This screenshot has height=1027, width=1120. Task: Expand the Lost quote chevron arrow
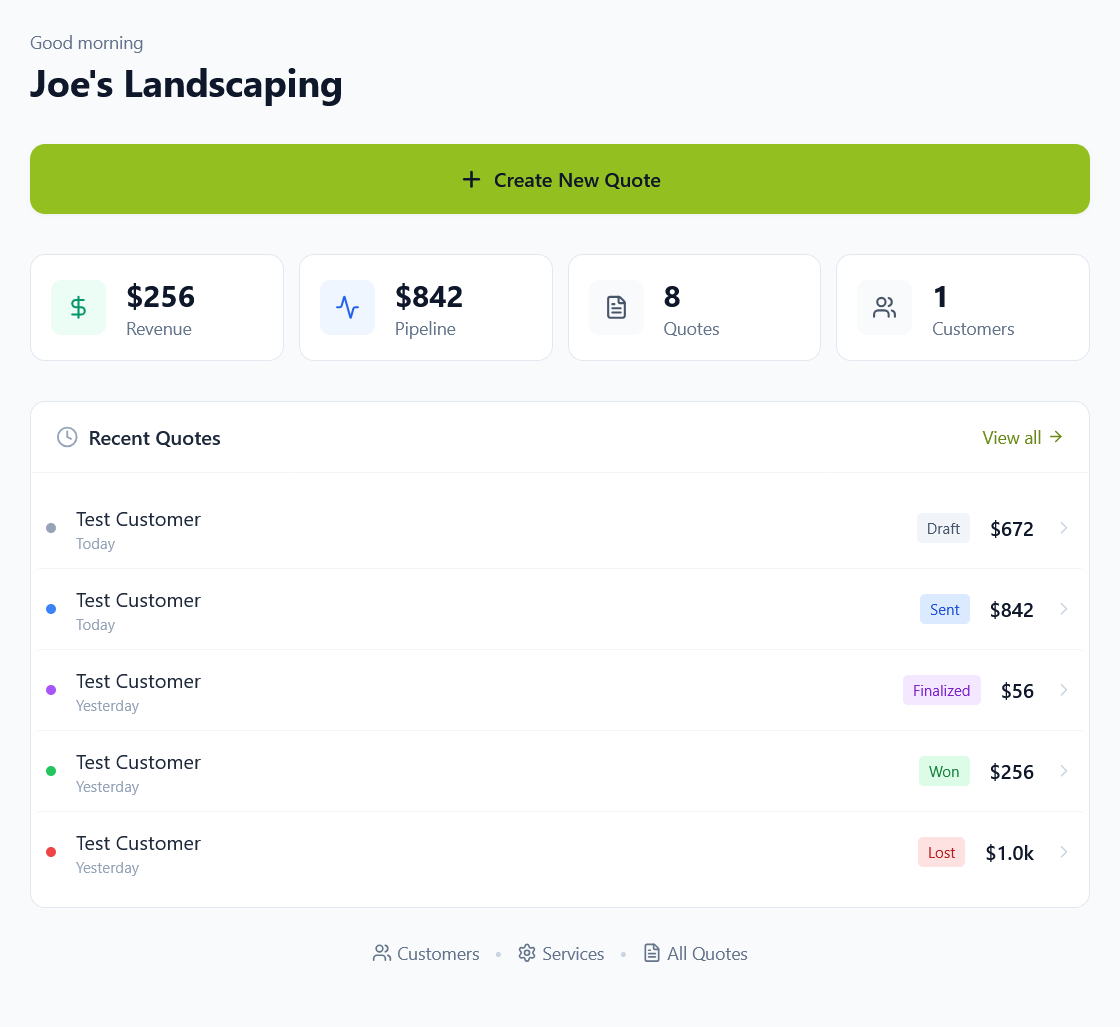(x=1064, y=852)
